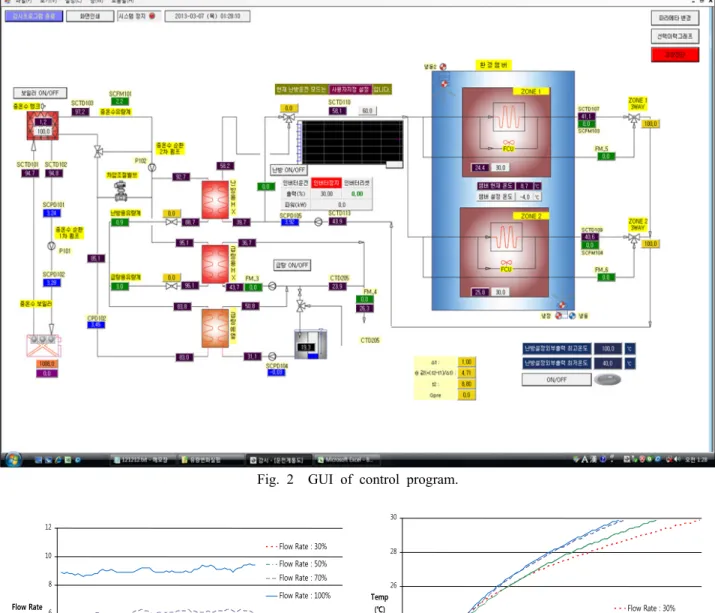Click the ZONE 1 FCU fan icon
Screen dimensions: 715x613
508,143
